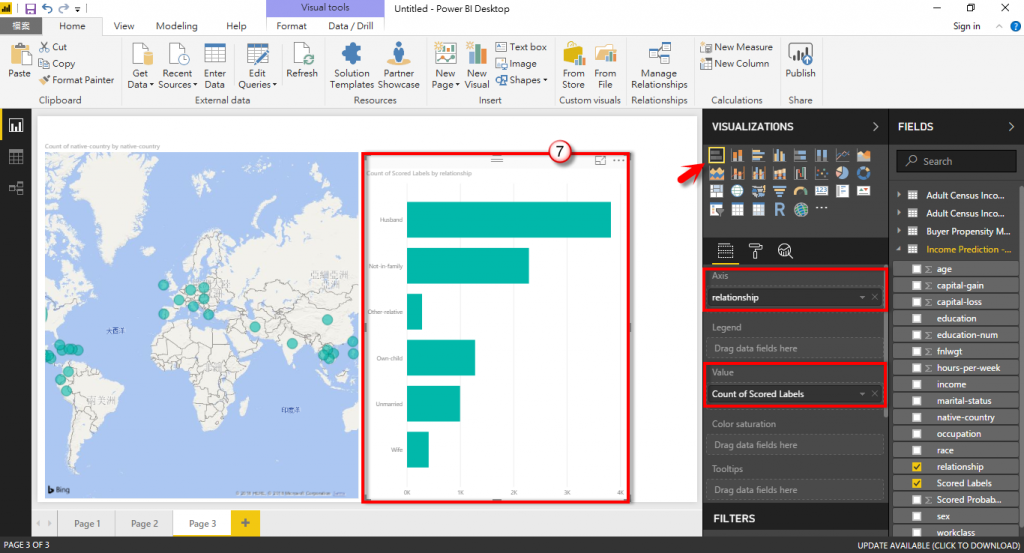Pick the Clustered bar chart visualization

(758, 155)
